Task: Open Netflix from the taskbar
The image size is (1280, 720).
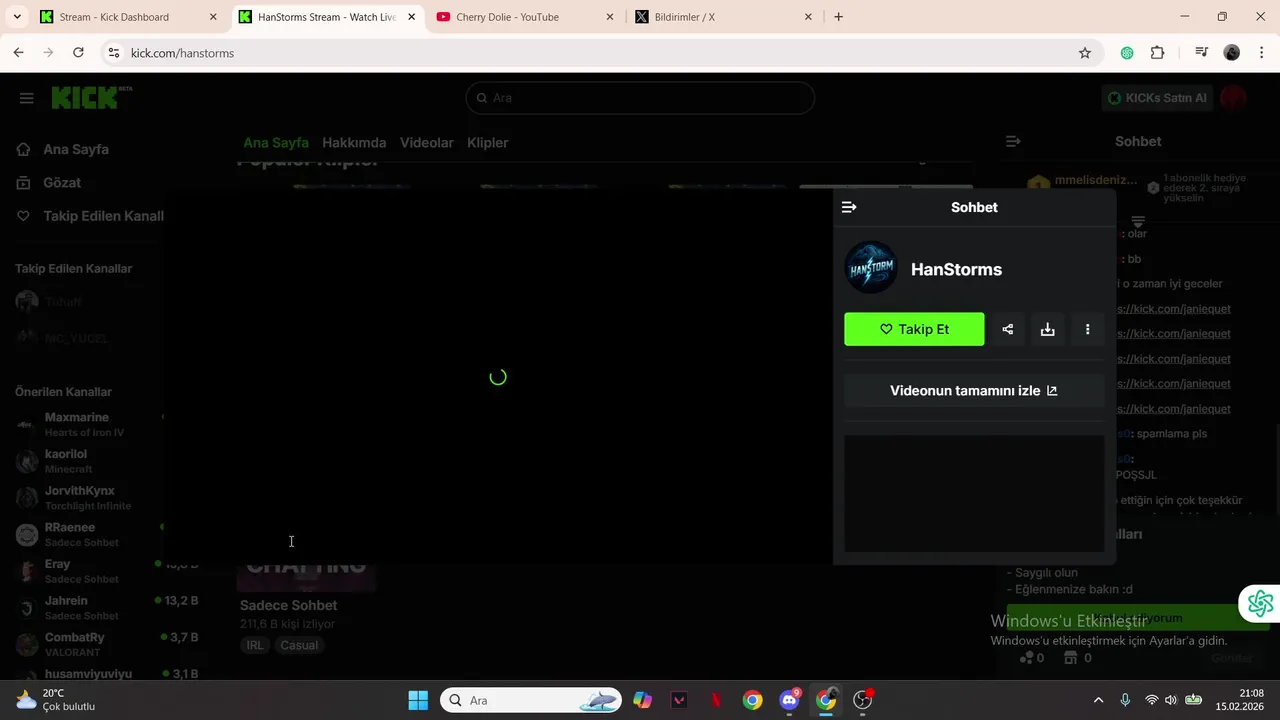Action: click(x=716, y=700)
